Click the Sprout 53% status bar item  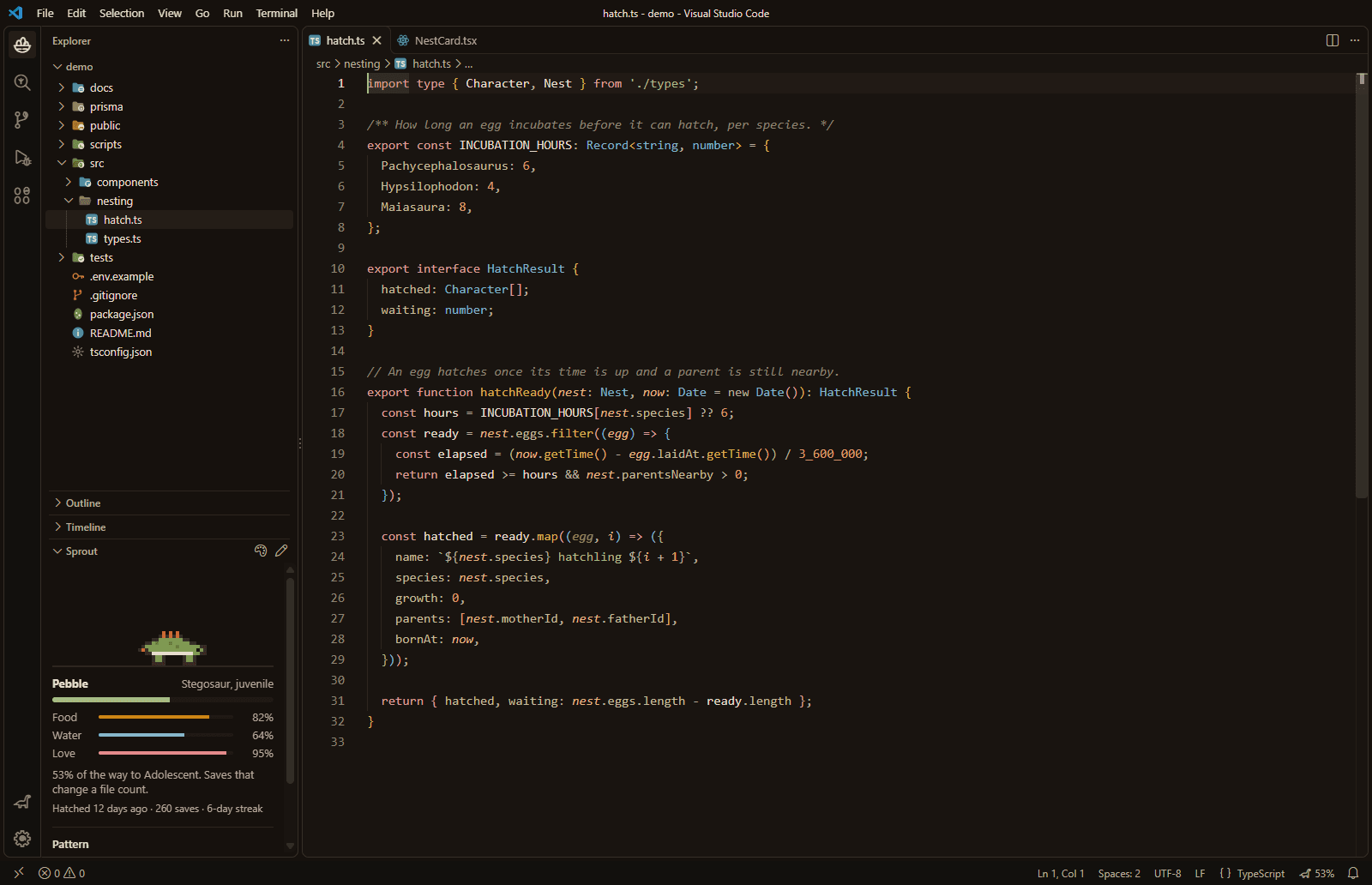click(x=1317, y=873)
